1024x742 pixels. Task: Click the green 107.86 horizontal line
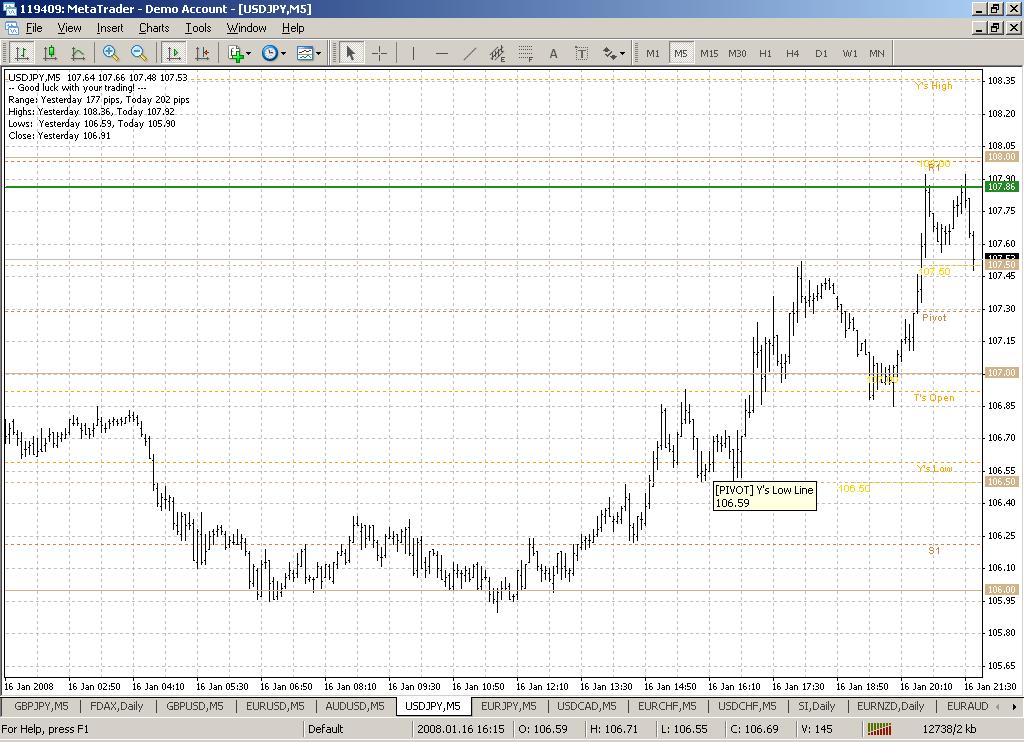click(500, 187)
